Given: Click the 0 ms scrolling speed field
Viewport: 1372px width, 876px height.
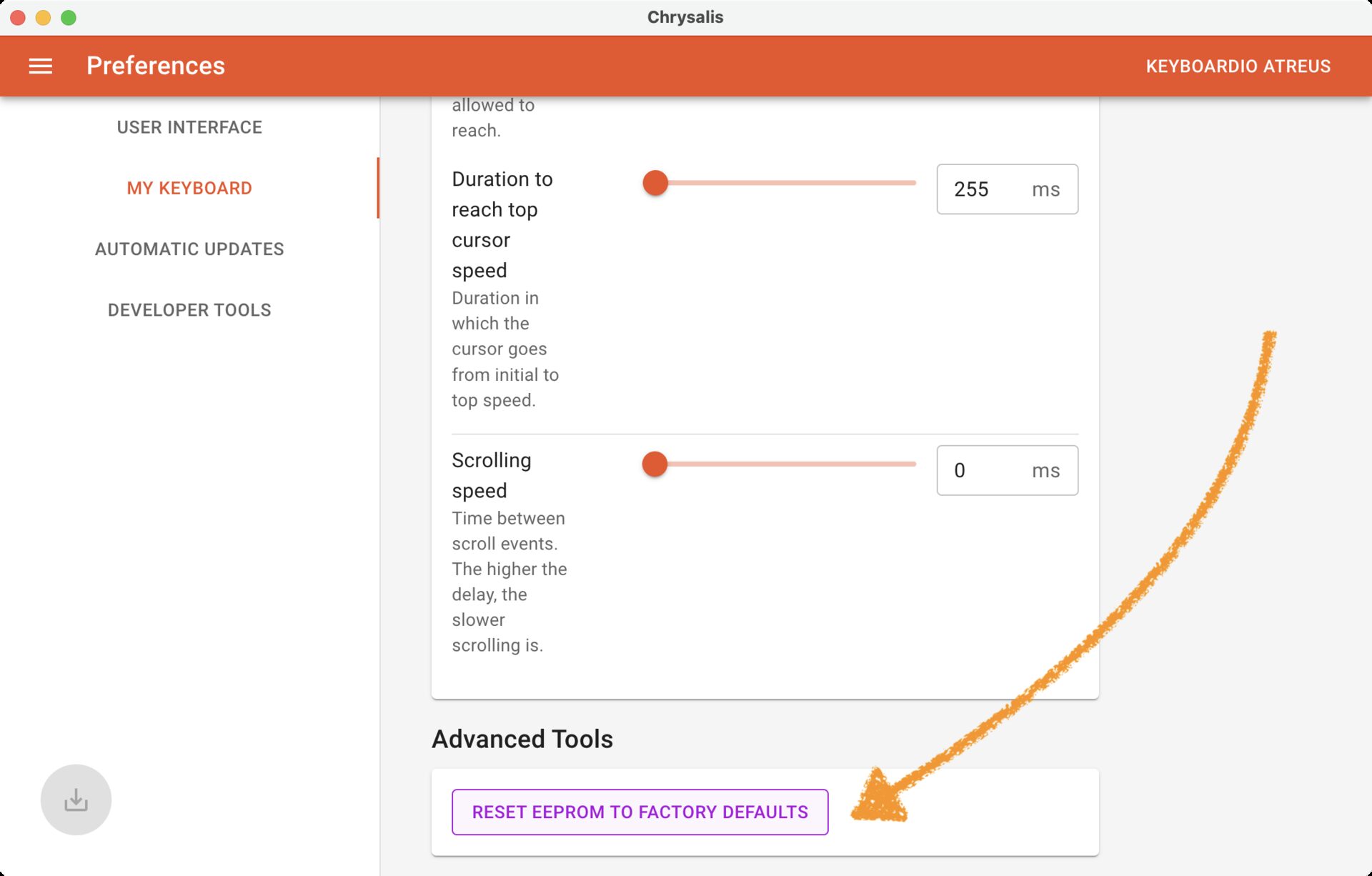Looking at the screenshot, I should (1007, 471).
